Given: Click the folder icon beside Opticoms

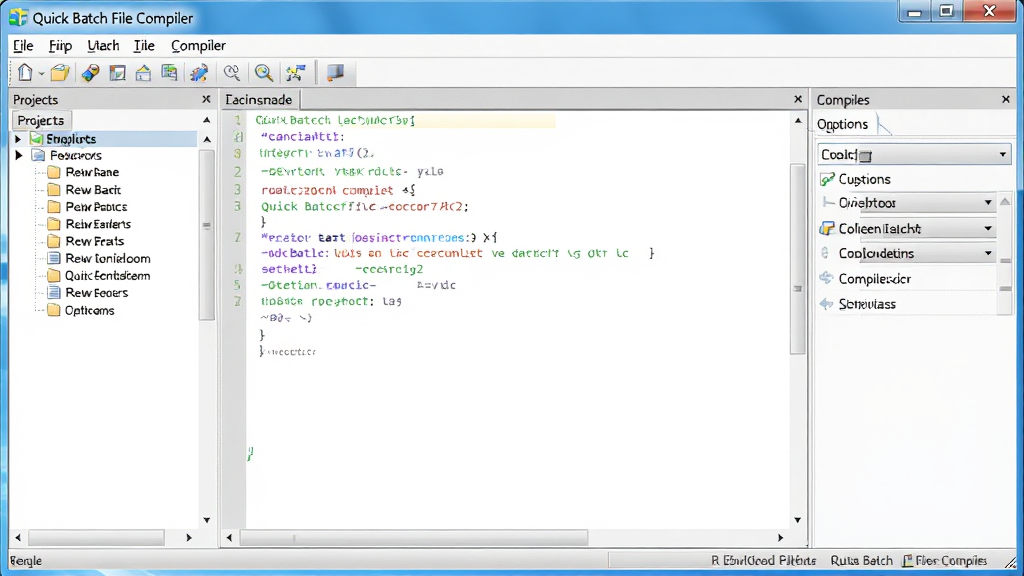Looking at the screenshot, I should [x=54, y=311].
